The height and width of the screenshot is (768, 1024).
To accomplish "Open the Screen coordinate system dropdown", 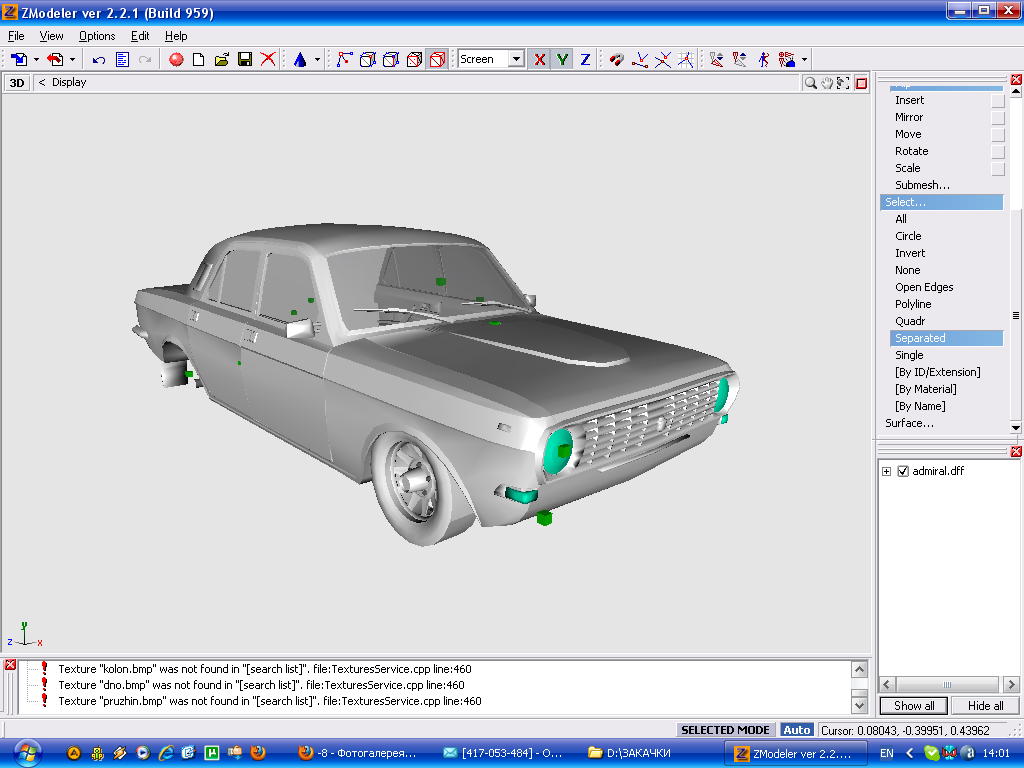I will pos(516,60).
